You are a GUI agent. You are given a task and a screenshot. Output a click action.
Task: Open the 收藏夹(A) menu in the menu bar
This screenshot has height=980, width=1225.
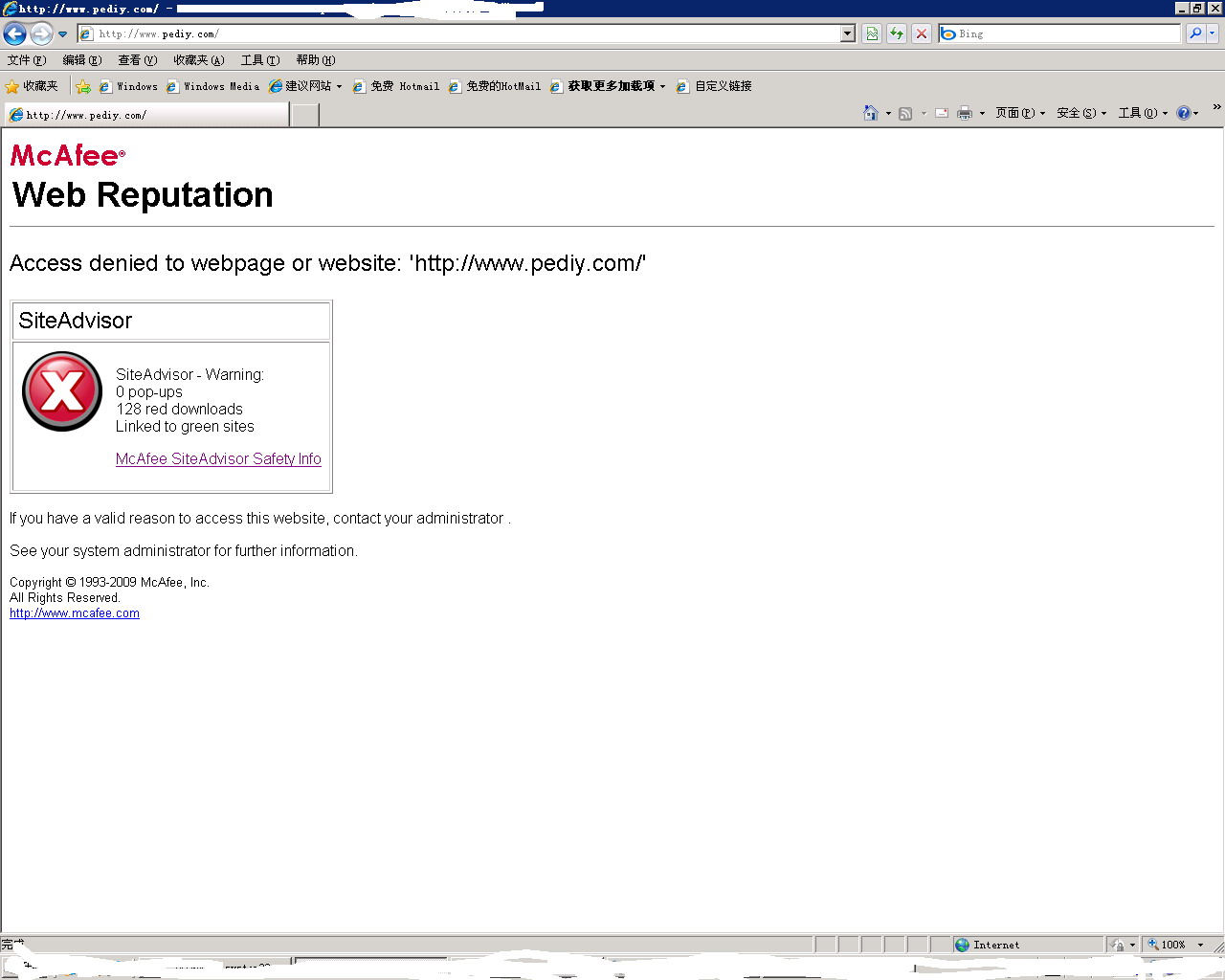click(x=199, y=60)
